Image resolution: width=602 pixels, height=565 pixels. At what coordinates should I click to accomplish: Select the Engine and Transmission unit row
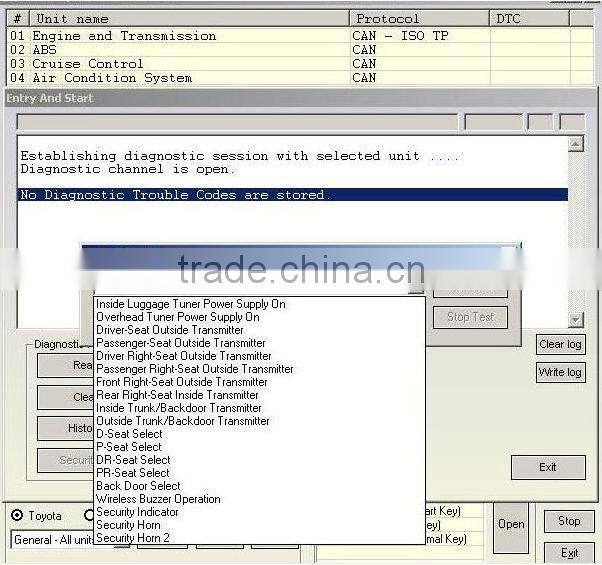124,36
